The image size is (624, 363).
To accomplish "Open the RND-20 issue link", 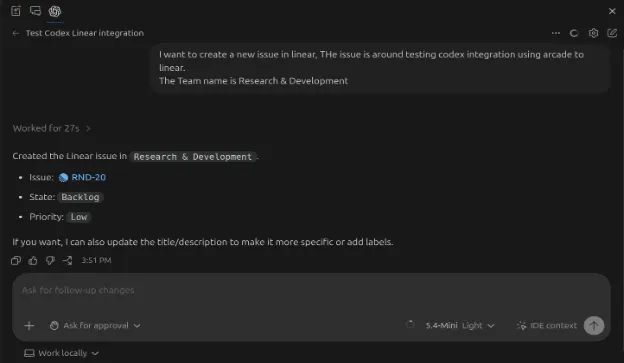I will (88, 177).
